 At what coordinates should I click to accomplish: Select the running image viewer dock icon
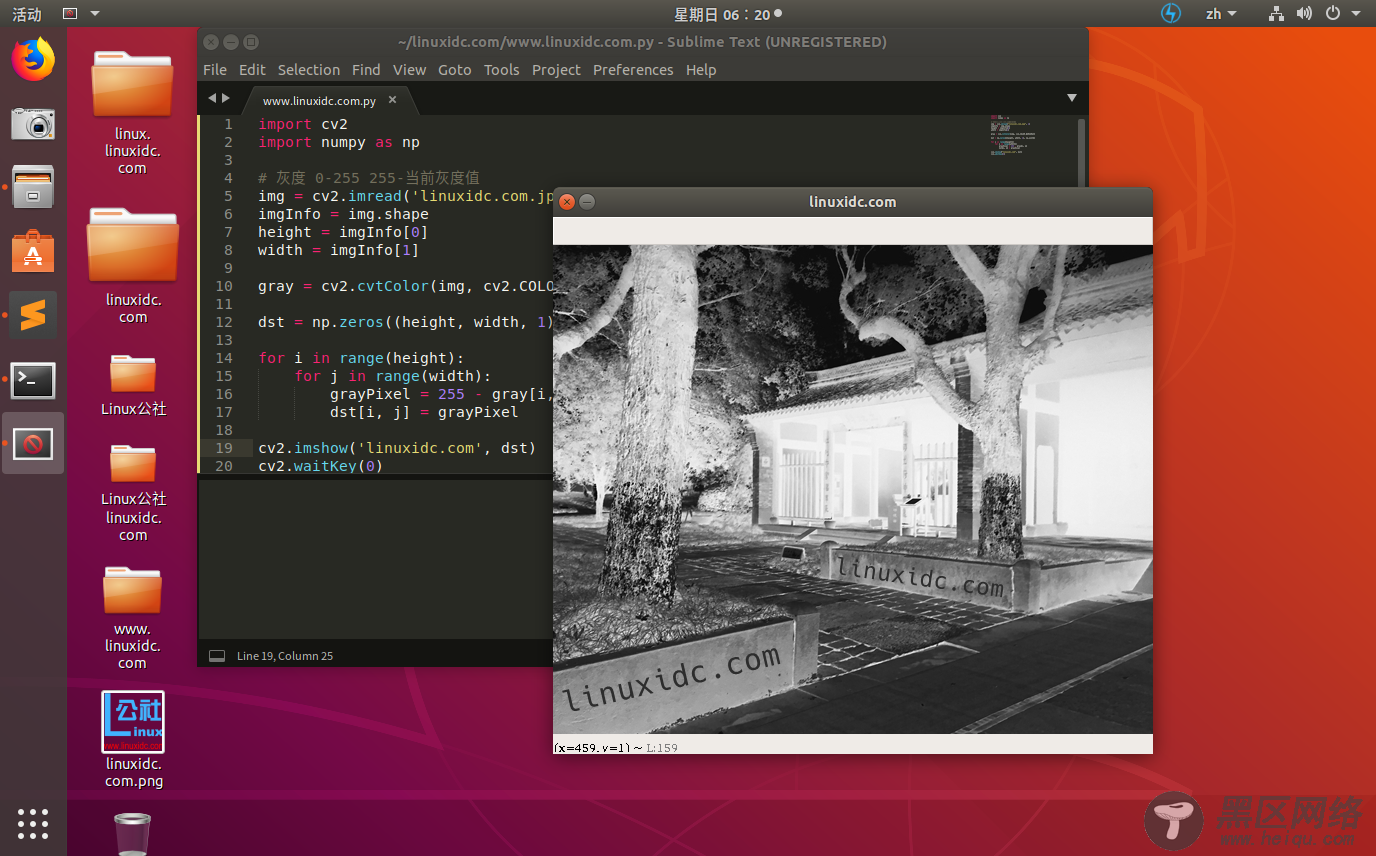pyautogui.click(x=33, y=443)
